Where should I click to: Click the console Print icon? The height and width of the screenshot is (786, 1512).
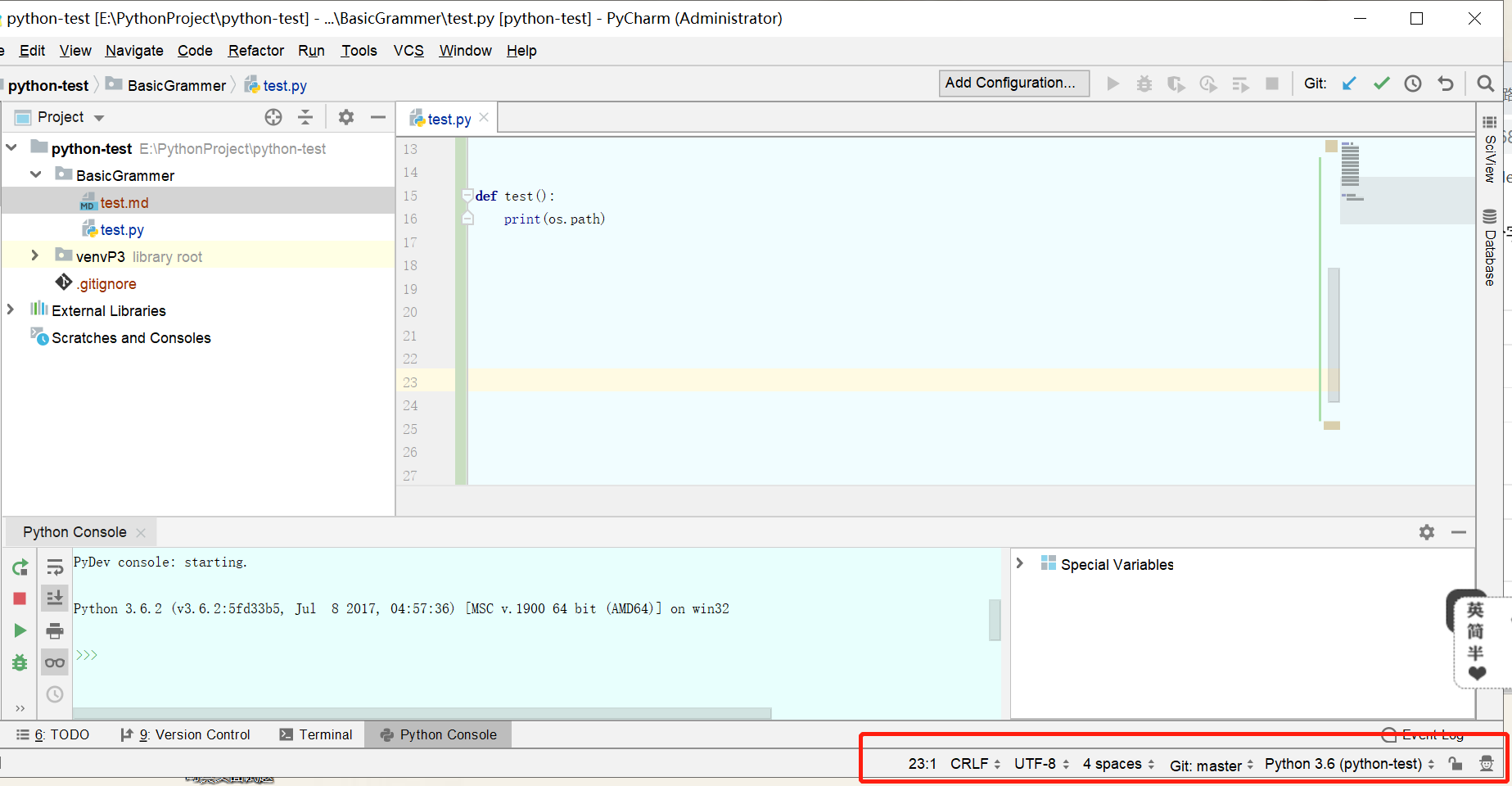point(55,630)
